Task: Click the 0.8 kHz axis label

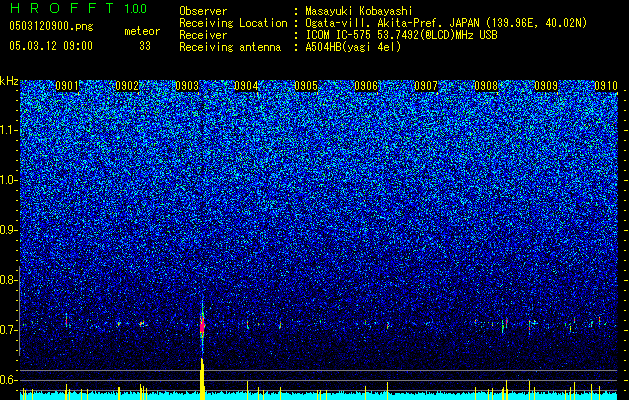Action: [9, 280]
